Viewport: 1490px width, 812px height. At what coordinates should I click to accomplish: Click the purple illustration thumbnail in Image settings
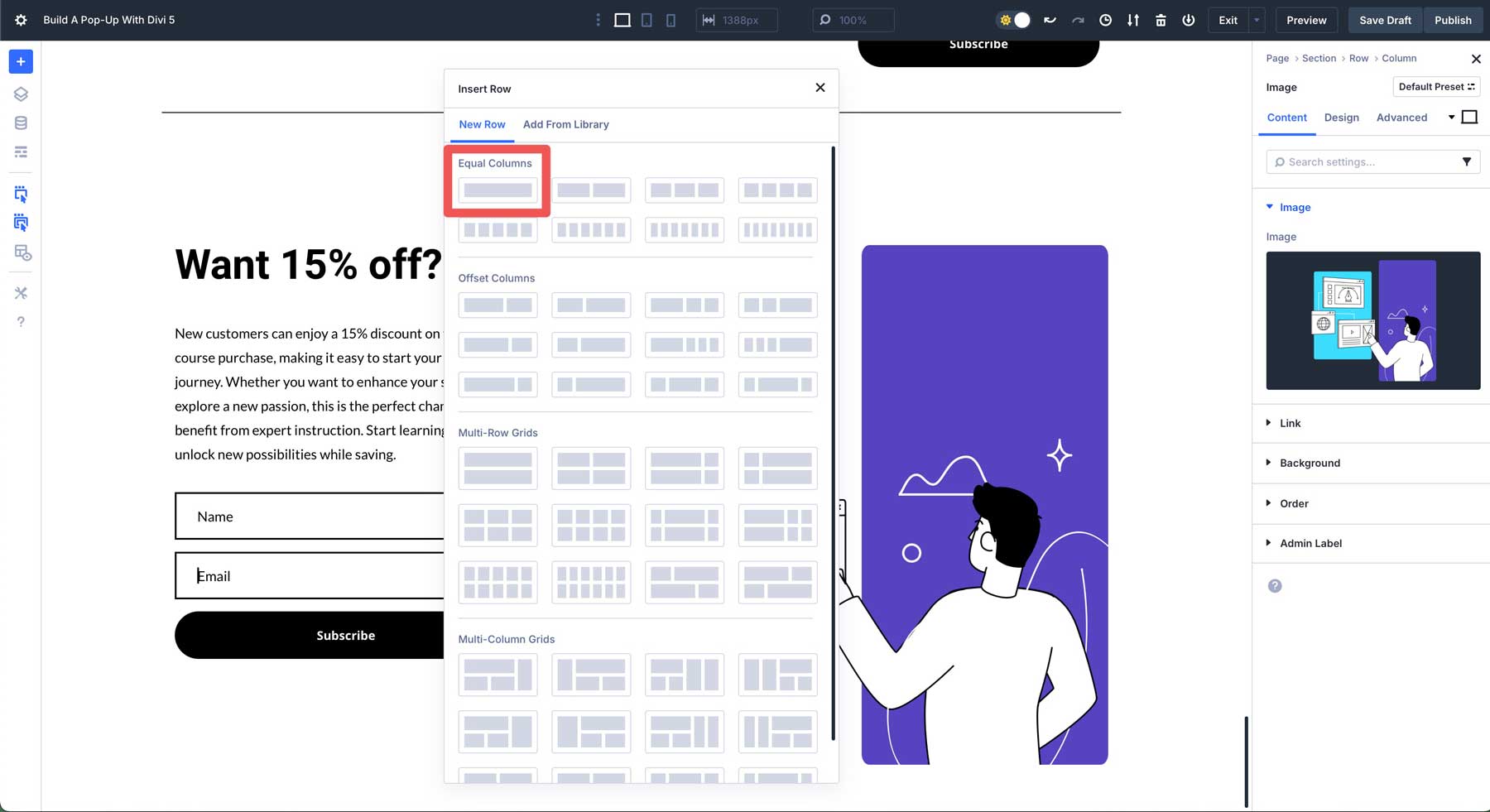[x=1372, y=320]
